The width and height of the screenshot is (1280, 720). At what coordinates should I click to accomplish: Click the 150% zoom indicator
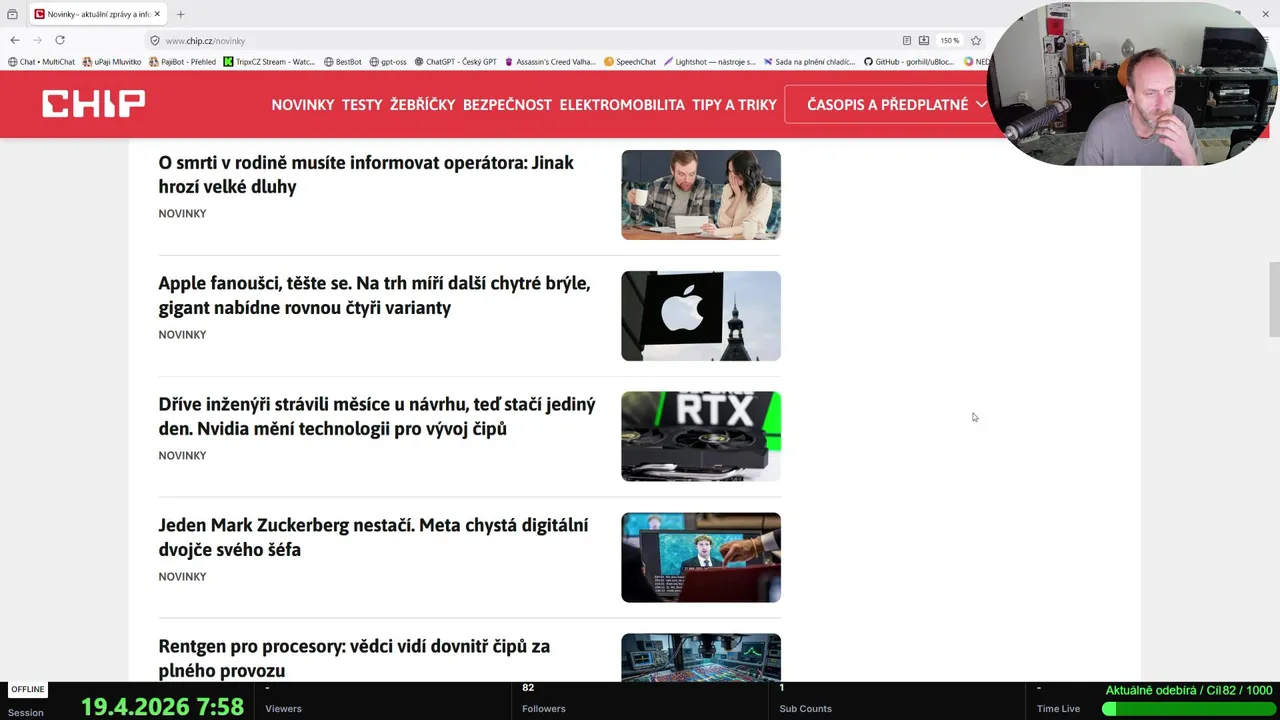pos(949,40)
